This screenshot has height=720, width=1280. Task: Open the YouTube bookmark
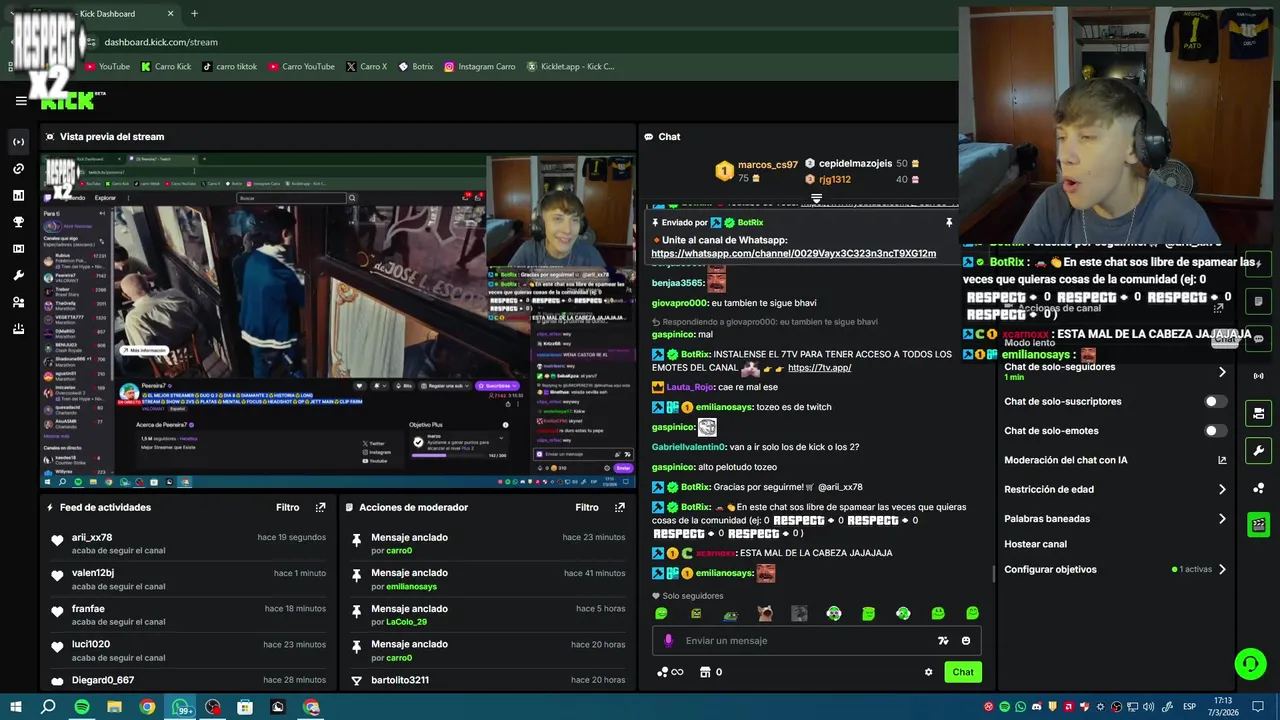(107, 67)
